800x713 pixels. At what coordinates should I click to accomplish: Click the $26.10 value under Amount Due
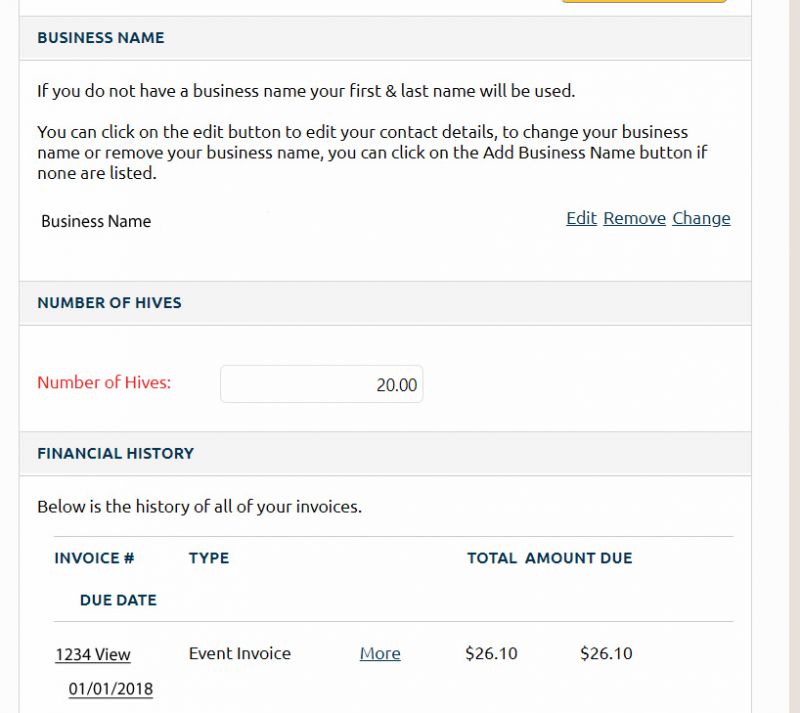click(x=606, y=653)
